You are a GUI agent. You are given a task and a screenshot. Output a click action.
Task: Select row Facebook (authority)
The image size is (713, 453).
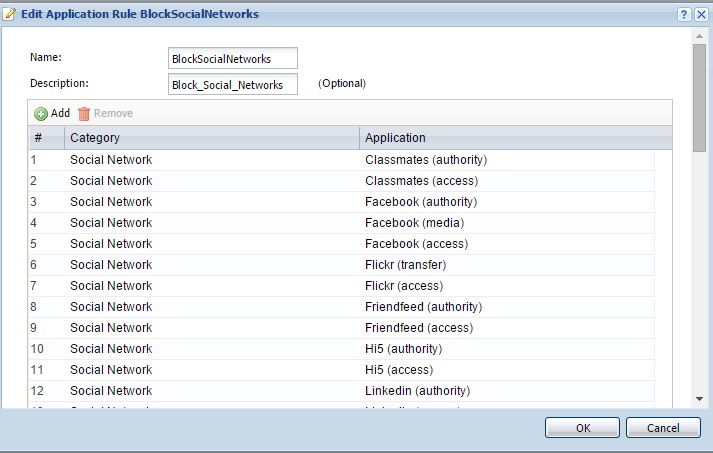pyautogui.click(x=341, y=202)
